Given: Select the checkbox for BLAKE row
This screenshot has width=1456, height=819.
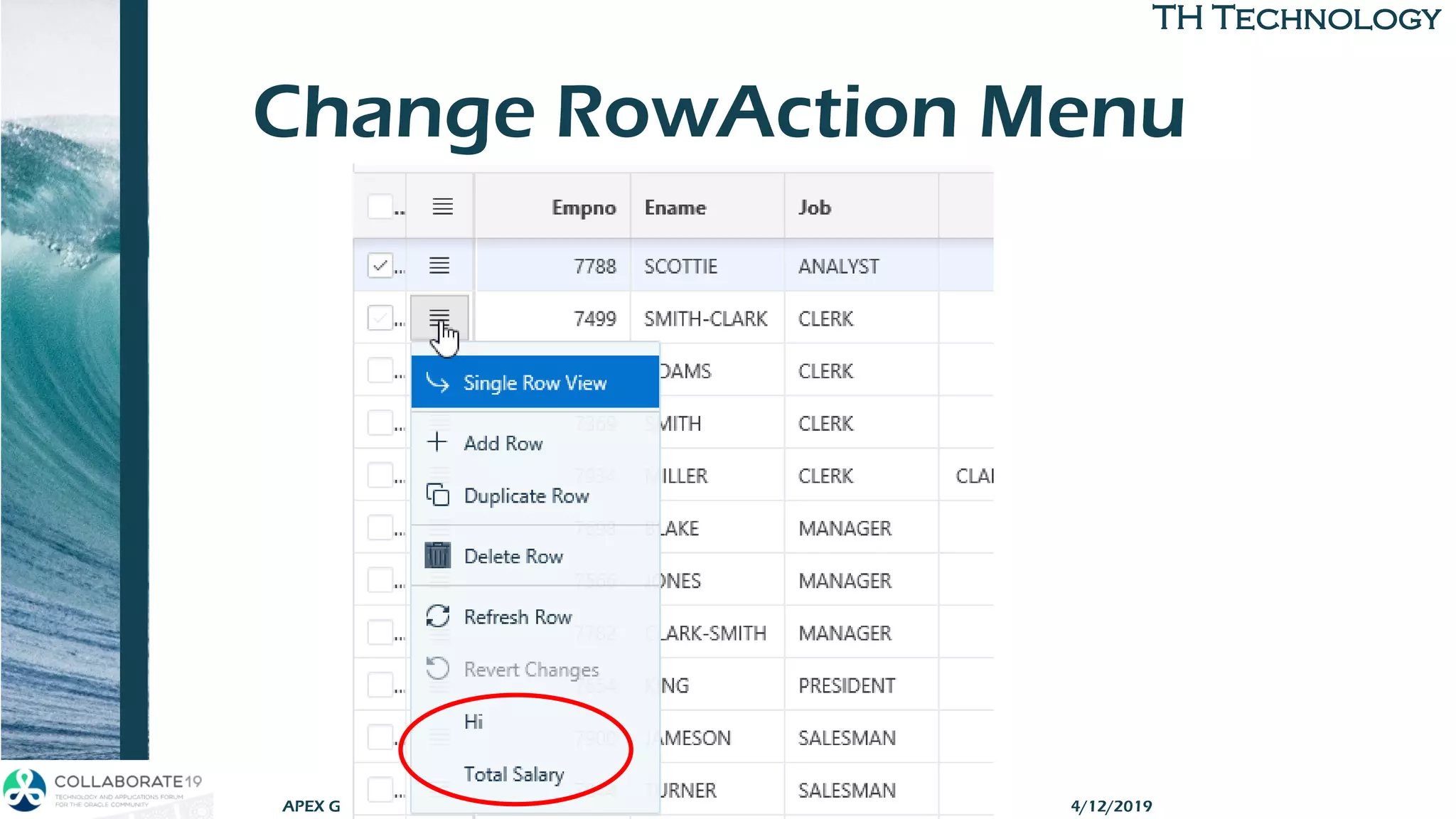Looking at the screenshot, I should 380,528.
